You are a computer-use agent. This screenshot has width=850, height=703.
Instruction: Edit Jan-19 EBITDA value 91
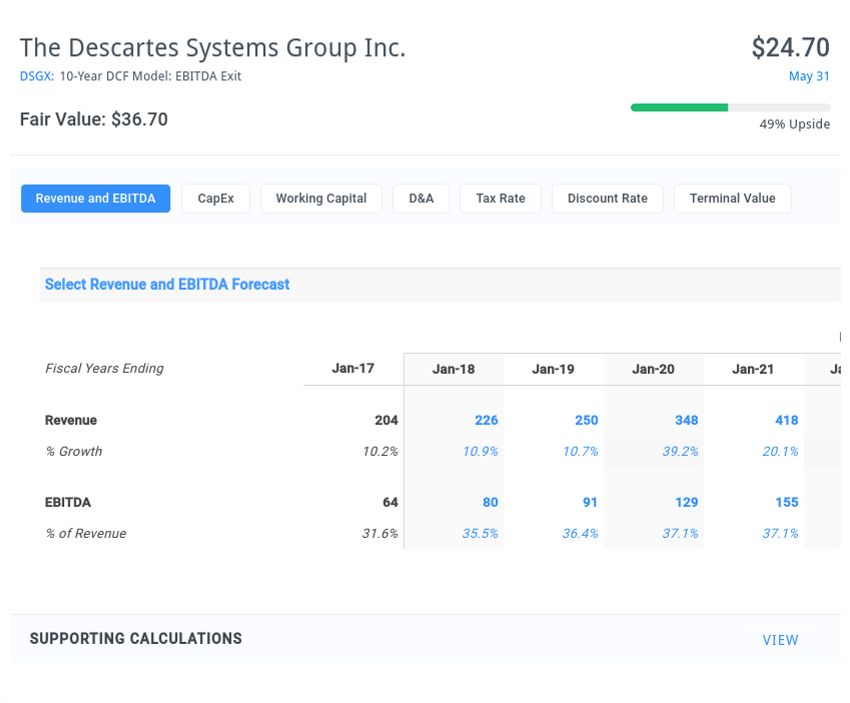pyautogui.click(x=590, y=502)
